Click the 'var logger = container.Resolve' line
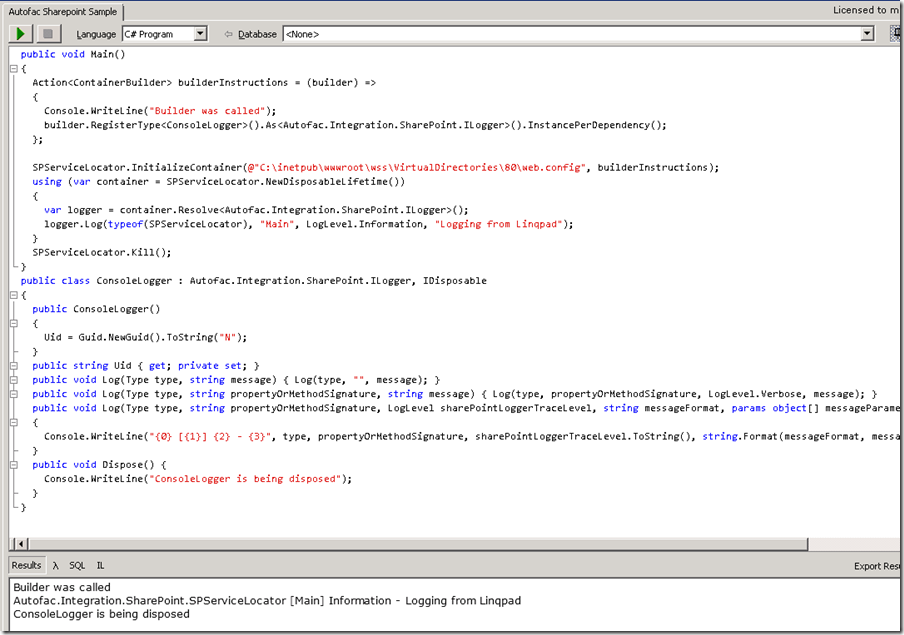 click(257, 210)
